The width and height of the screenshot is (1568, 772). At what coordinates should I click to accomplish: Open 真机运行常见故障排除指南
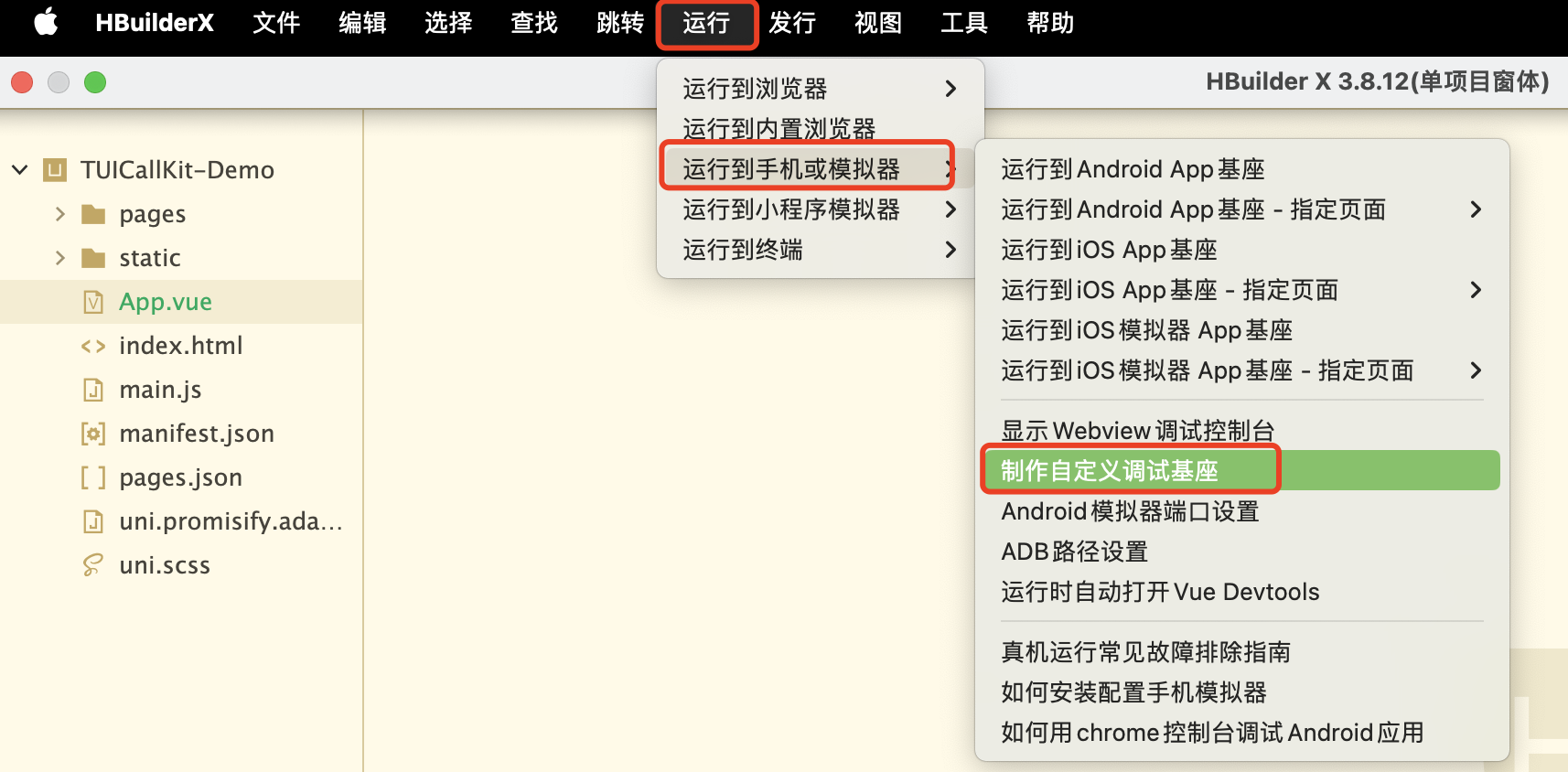coord(1242,652)
